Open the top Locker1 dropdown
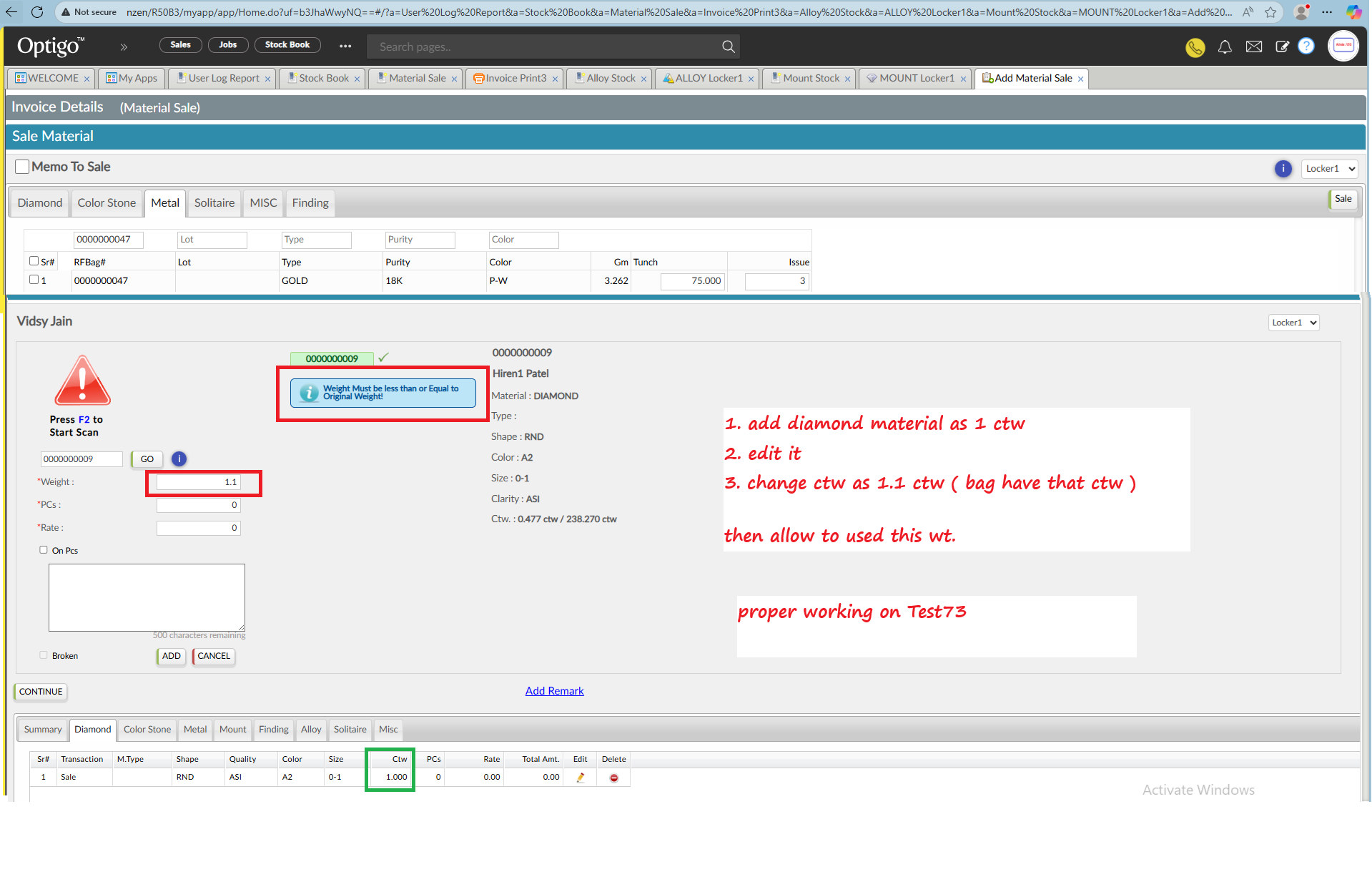The height and width of the screenshot is (882, 1372). pyautogui.click(x=1329, y=169)
